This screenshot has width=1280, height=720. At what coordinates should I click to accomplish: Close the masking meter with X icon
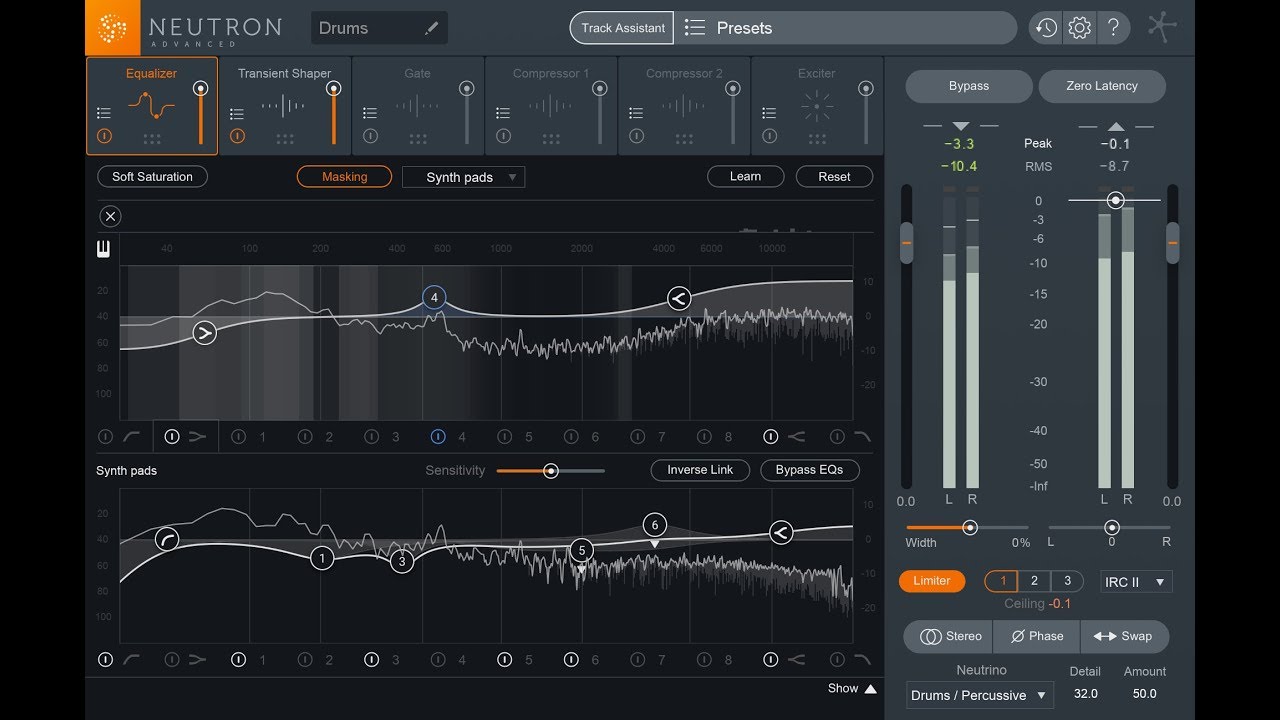[x=110, y=216]
